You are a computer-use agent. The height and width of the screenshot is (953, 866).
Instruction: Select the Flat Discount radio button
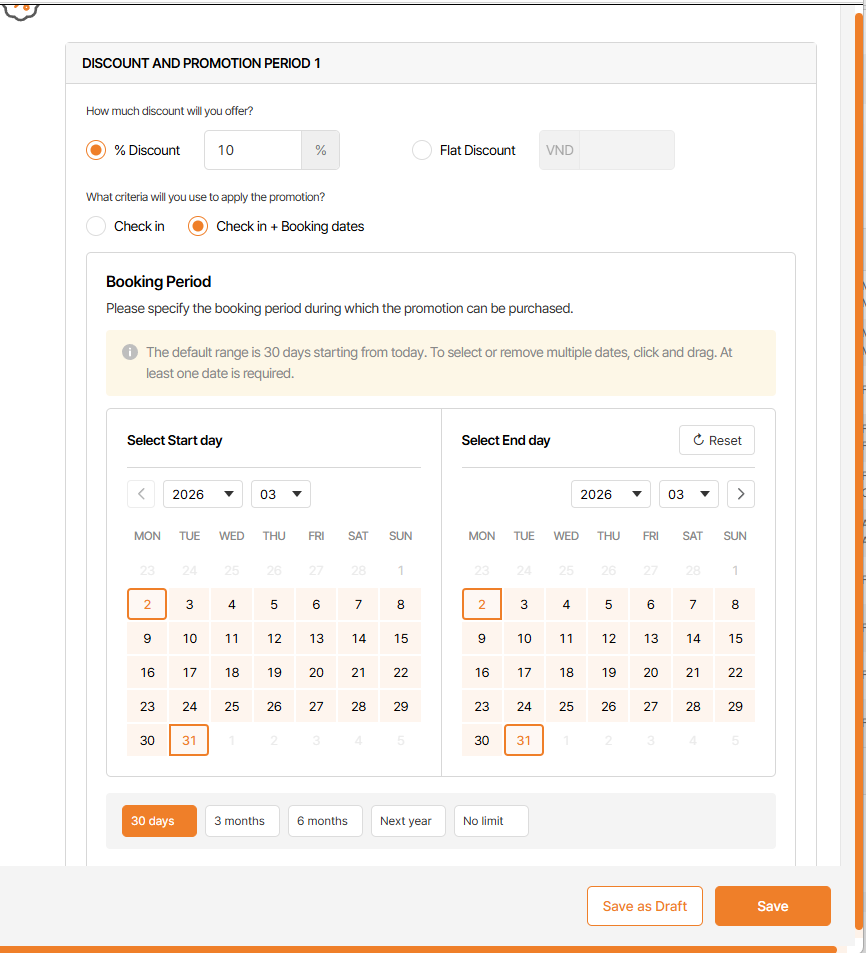(x=422, y=150)
